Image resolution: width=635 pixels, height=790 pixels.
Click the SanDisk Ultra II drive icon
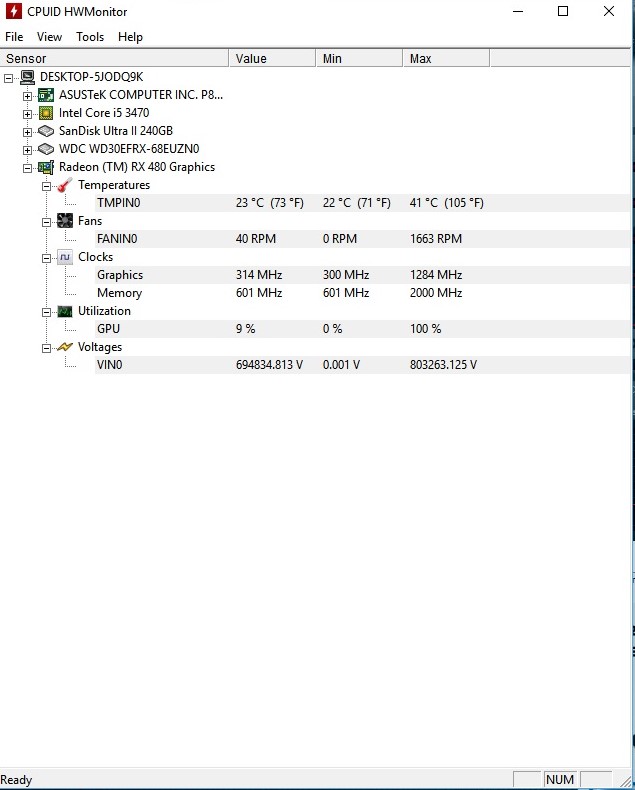pyautogui.click(x=46, y=131)
